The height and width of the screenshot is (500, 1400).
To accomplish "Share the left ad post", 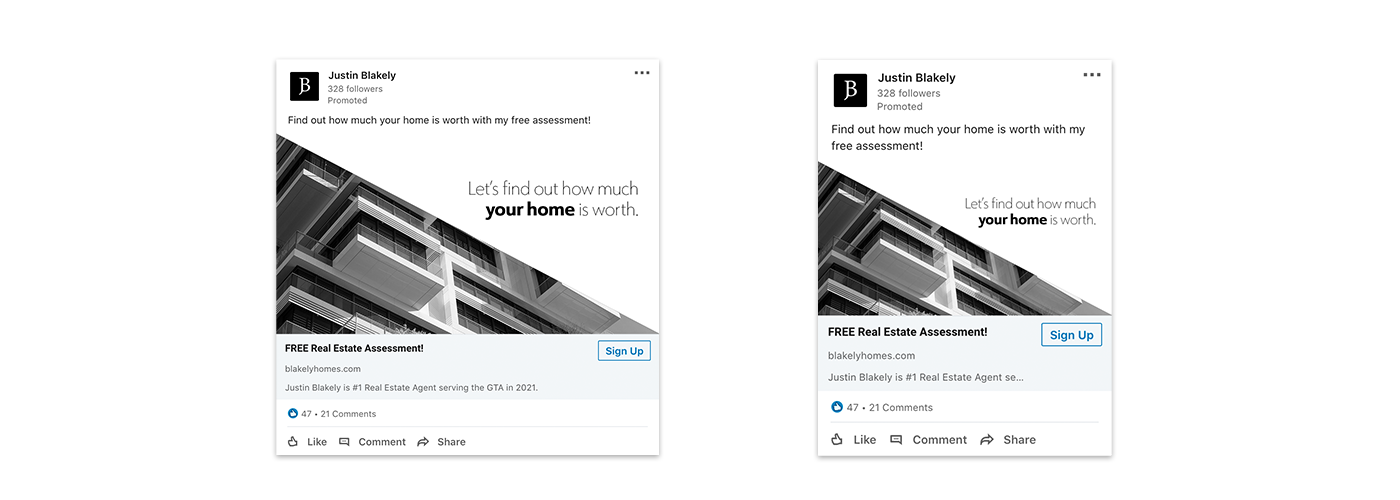I will (441, 441).
